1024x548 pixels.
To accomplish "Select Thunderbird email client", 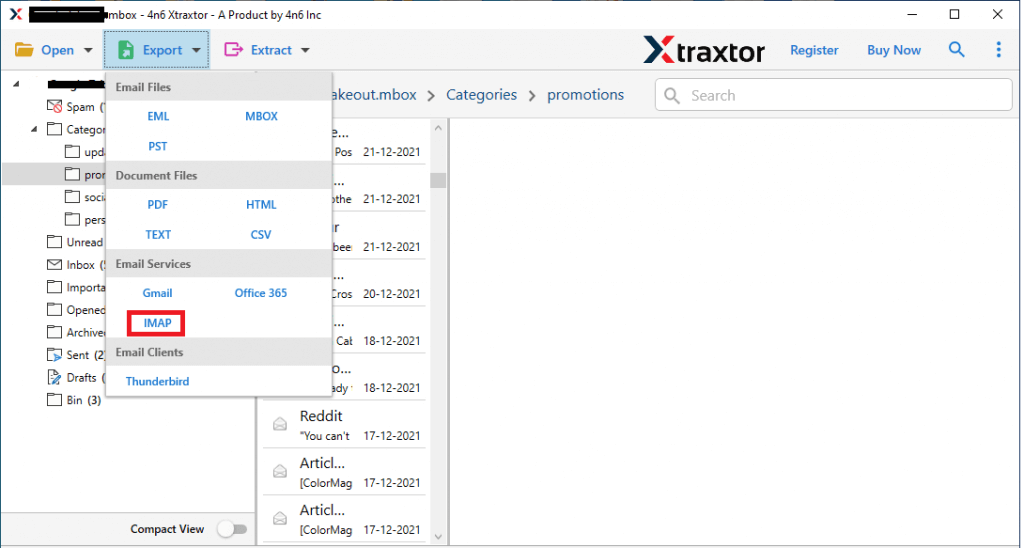I will pyautogui.click(x=157, y=381).
